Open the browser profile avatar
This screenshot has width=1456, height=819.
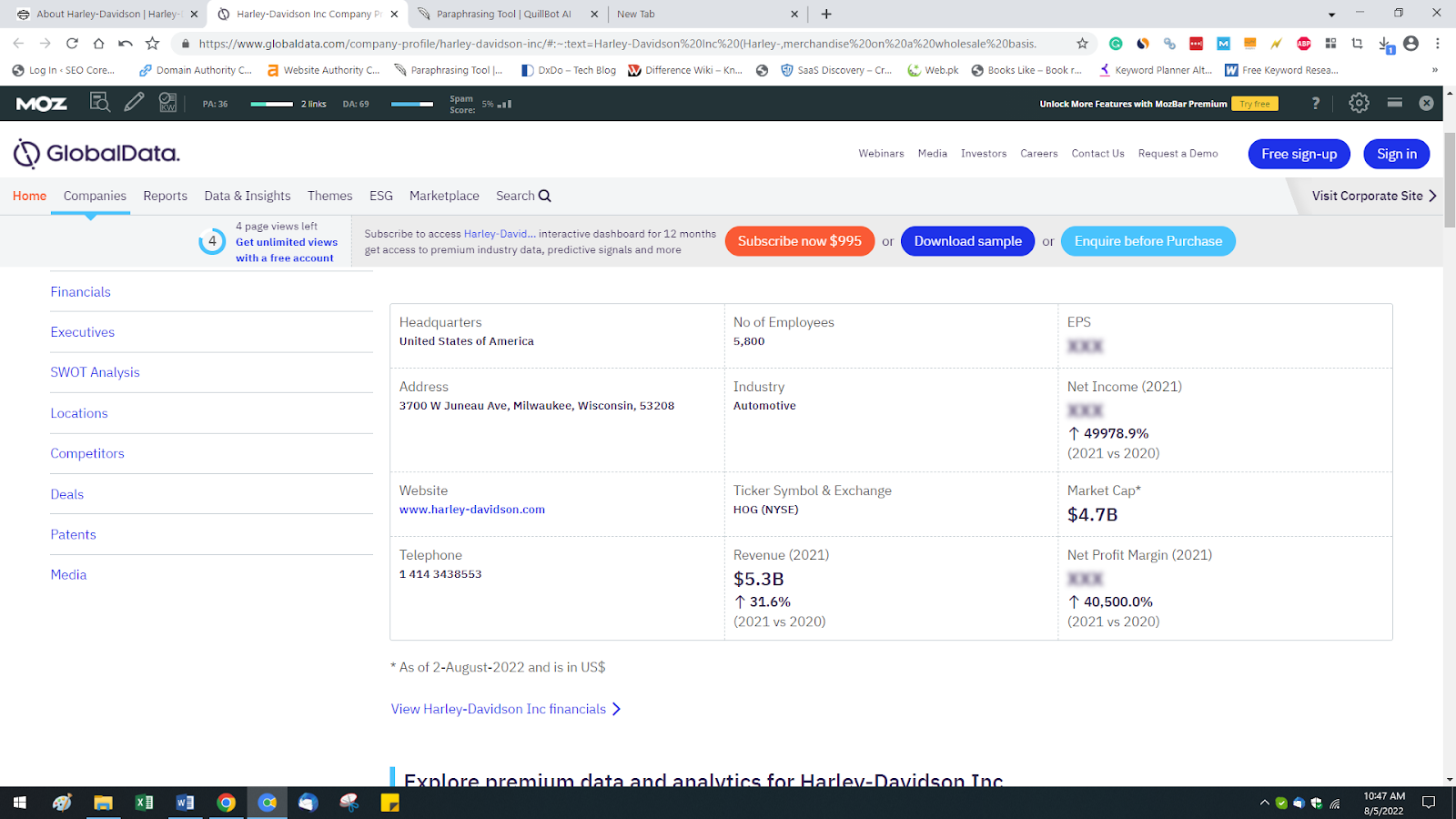point(1411,43)
